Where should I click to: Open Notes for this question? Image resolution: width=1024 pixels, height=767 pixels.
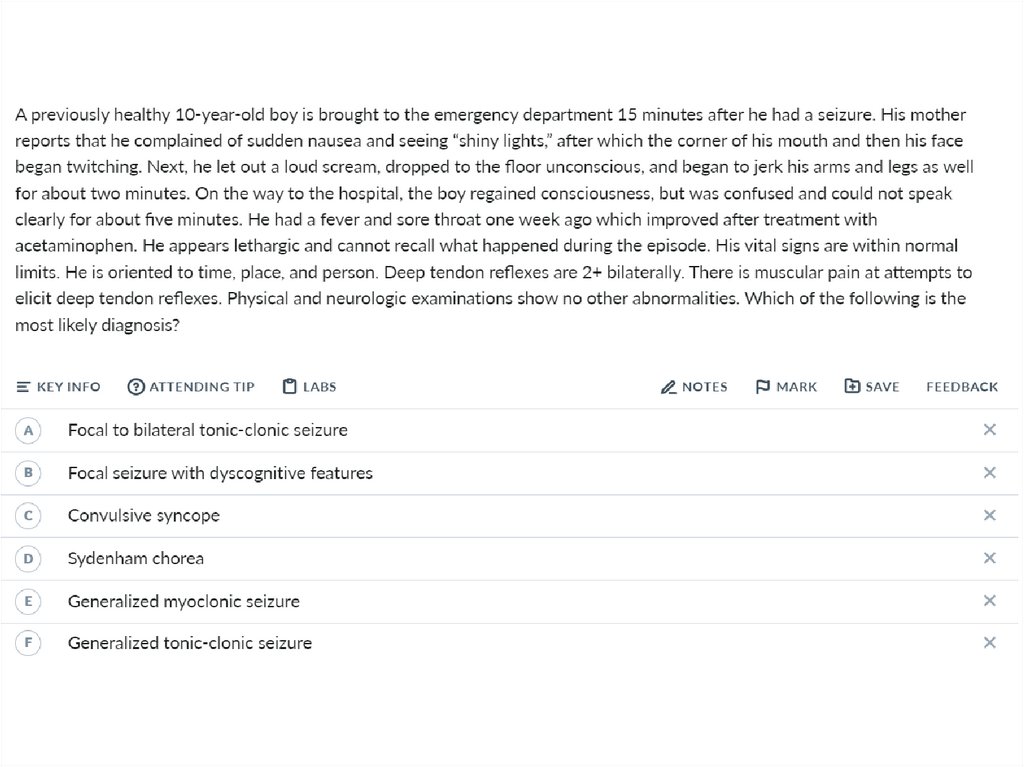click(x=694, y=387)
